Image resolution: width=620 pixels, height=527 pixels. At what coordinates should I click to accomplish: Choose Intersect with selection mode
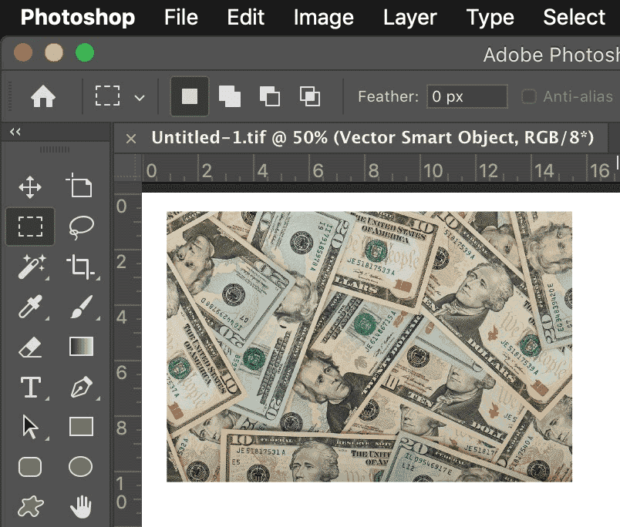[310, 96]
